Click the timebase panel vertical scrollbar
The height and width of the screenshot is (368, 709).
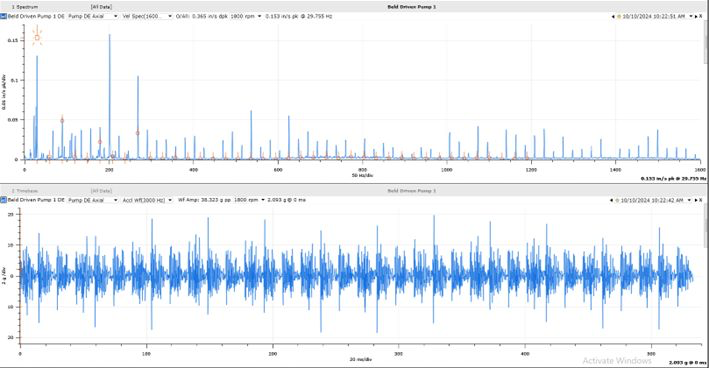(707, 226)
